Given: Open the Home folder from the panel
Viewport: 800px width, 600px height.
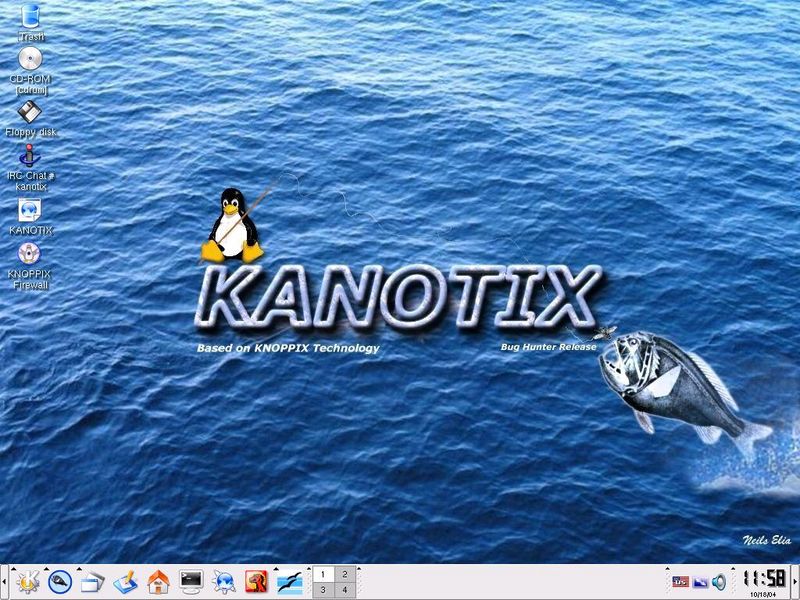Looking at the screenshot, I should click(x=158, y=582).
